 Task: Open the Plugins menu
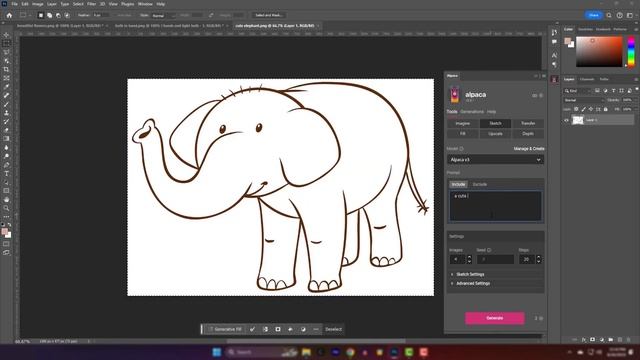point(127,4)
